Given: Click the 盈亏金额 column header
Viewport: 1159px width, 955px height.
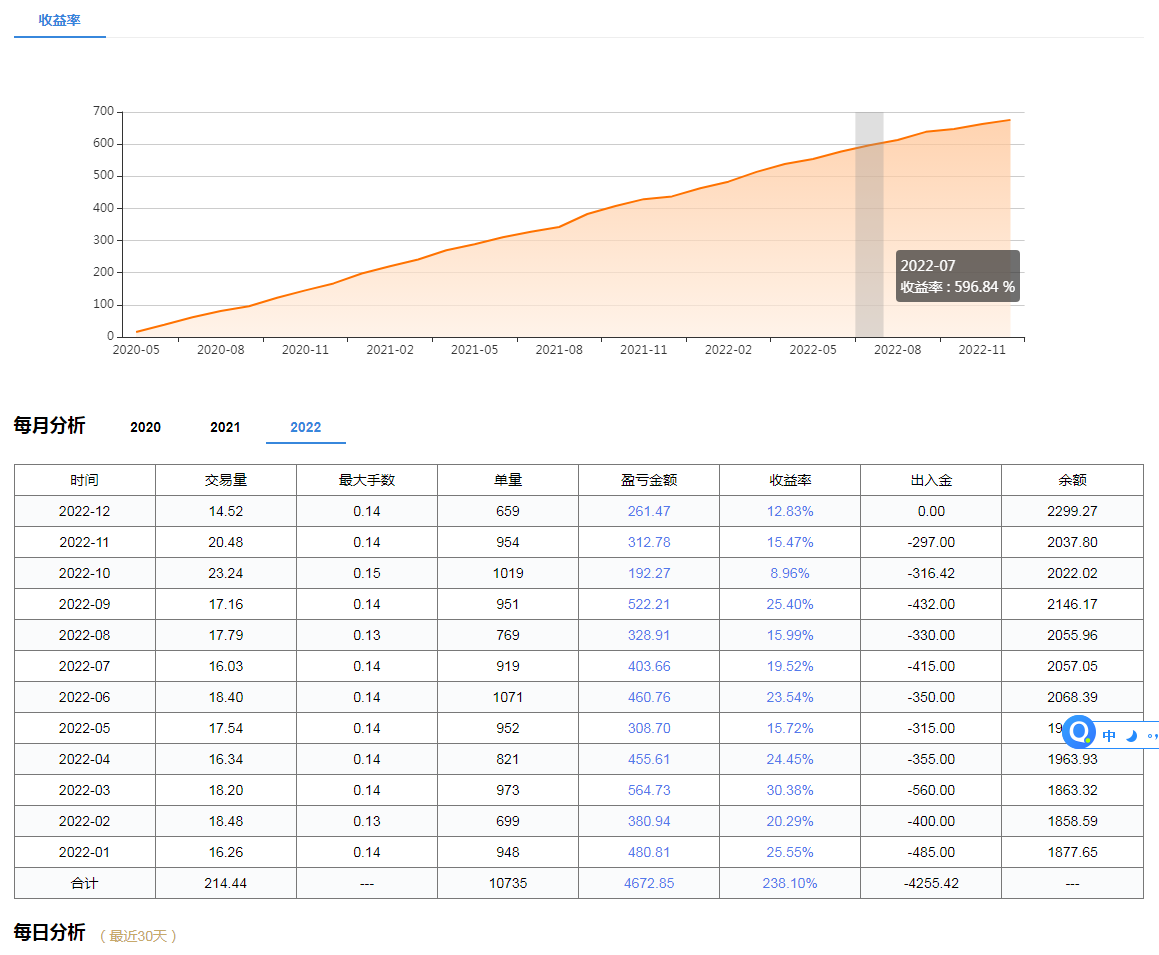Looking at the screenshot, I should coord(649,480).
